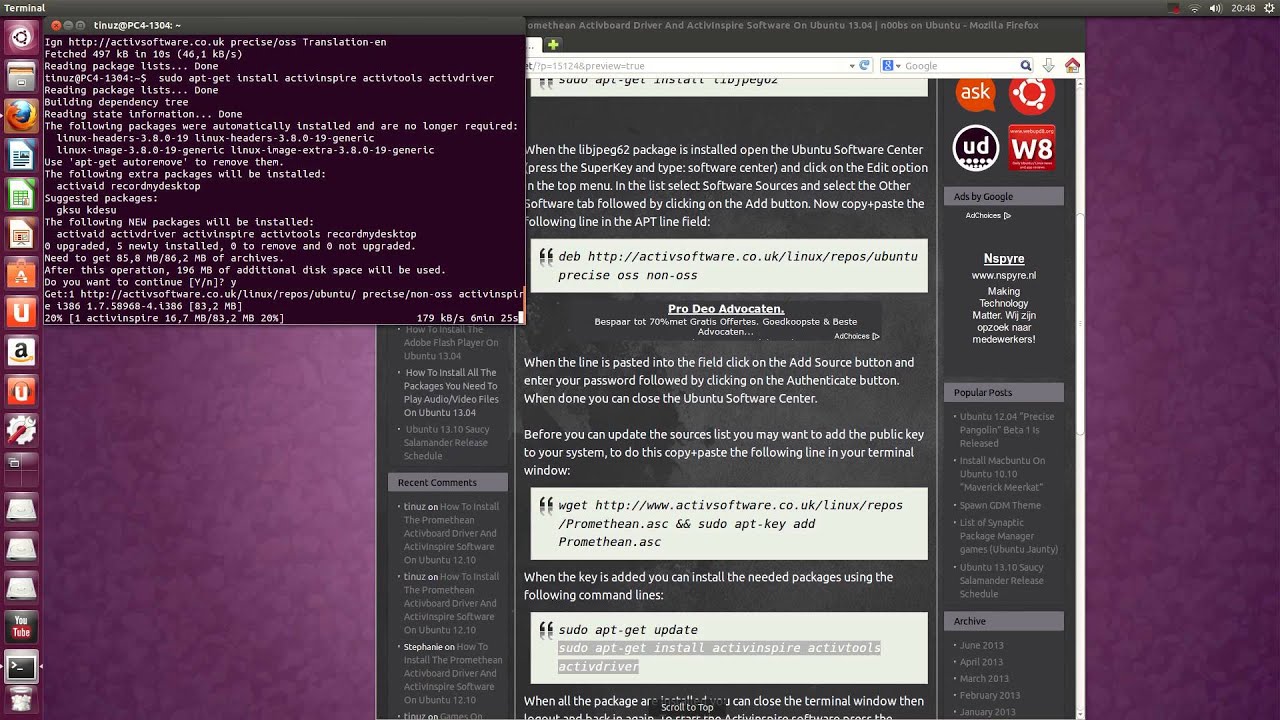Open the Google search engine dropdown

point(892,65)
